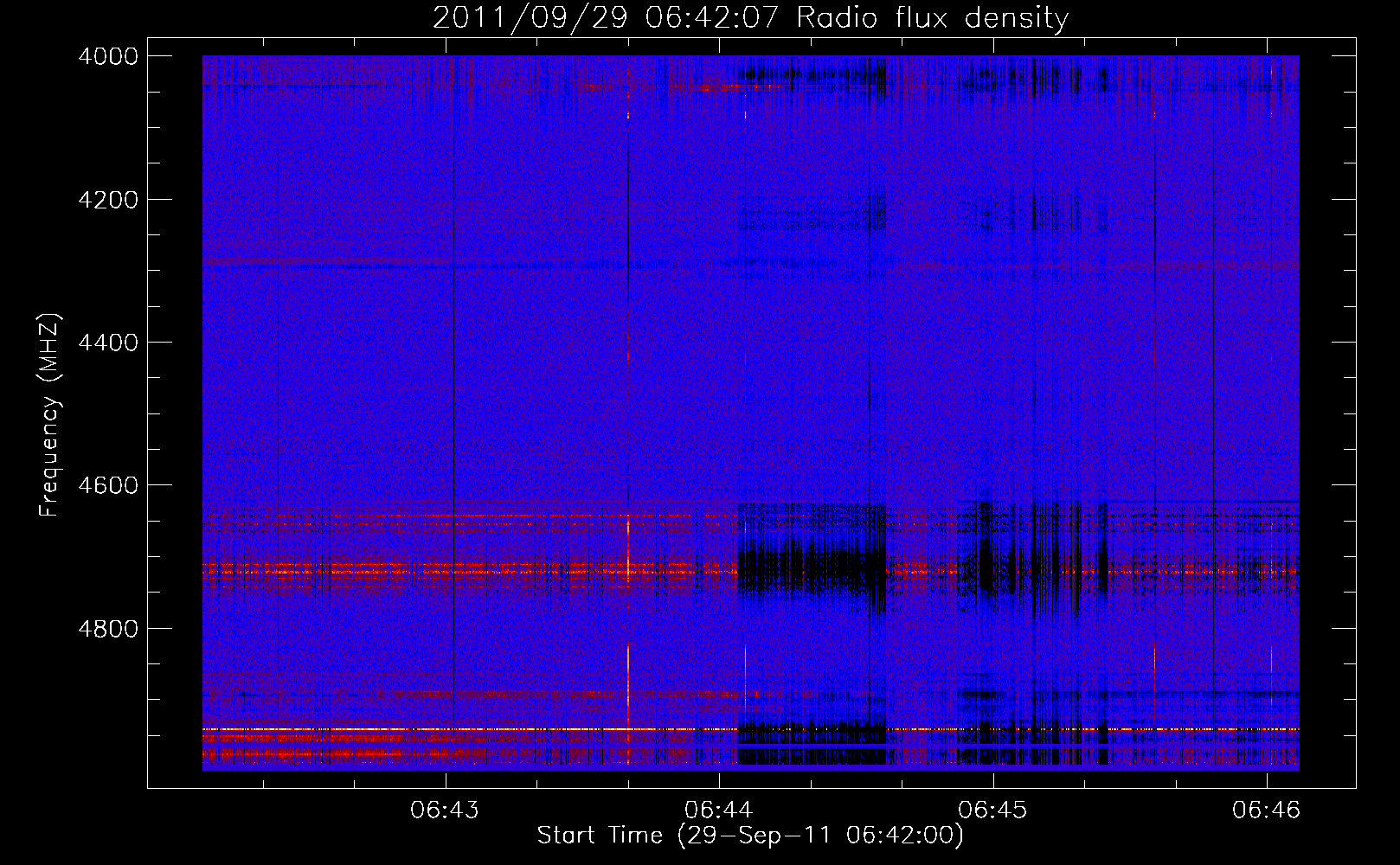
Task: Click the 4200 frequency axis label
Action: tap(108, 200)
